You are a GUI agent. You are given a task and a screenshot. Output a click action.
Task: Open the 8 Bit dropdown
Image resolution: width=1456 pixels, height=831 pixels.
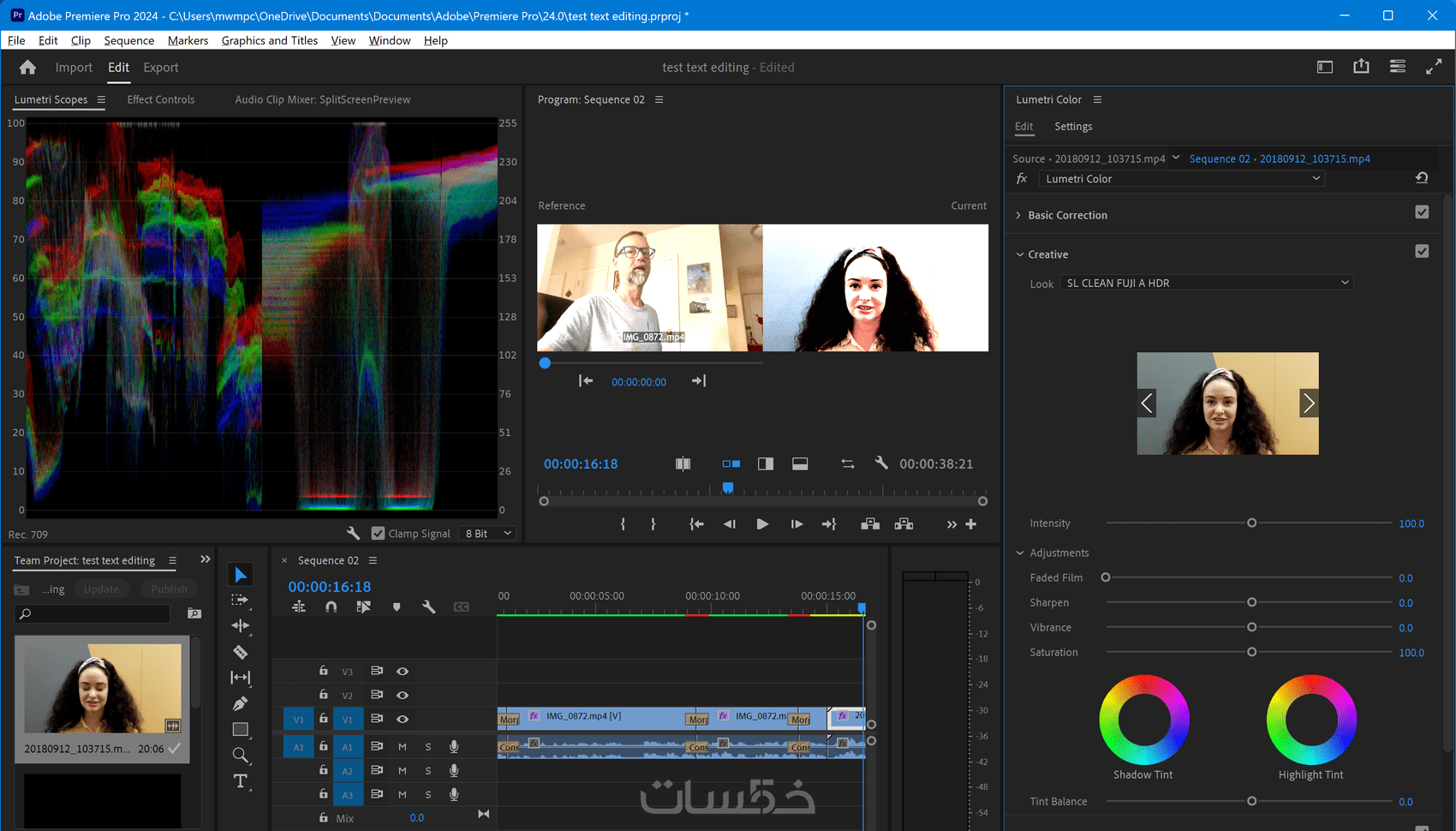(x=488, y=533)
